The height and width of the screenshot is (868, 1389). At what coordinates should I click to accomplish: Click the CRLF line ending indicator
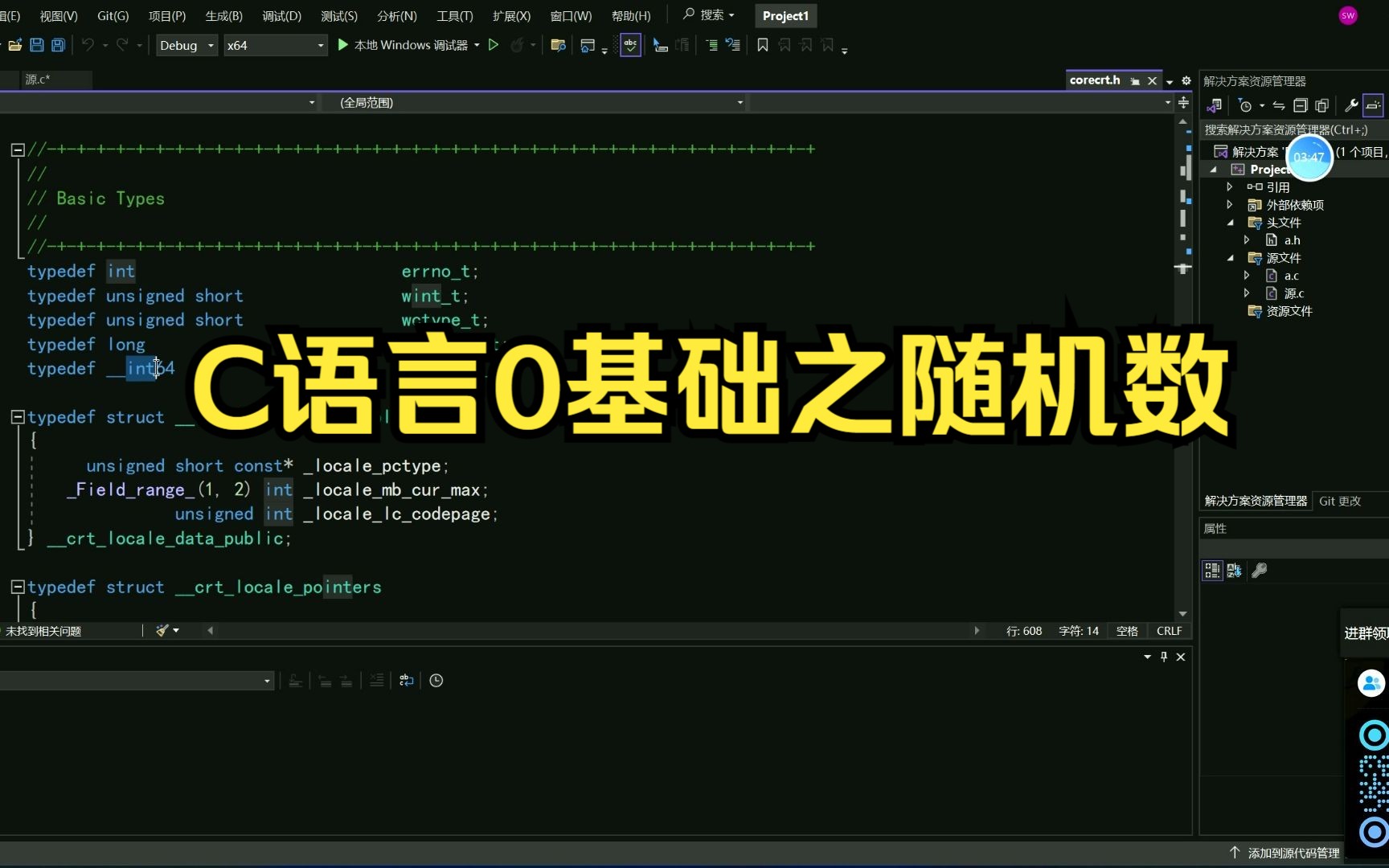click(x=1169, y=631)
